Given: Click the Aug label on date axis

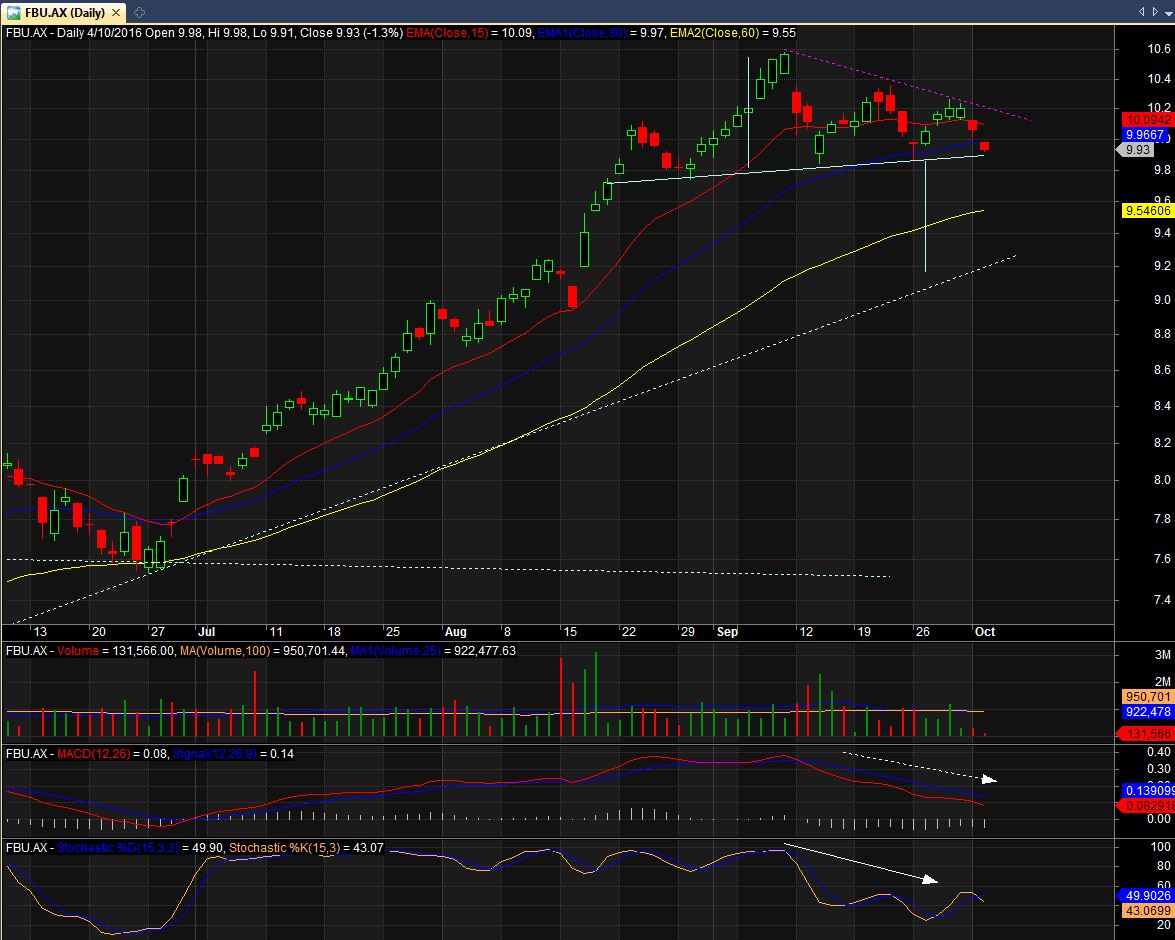Looking at the screenshot, I should tap(455, 632).
